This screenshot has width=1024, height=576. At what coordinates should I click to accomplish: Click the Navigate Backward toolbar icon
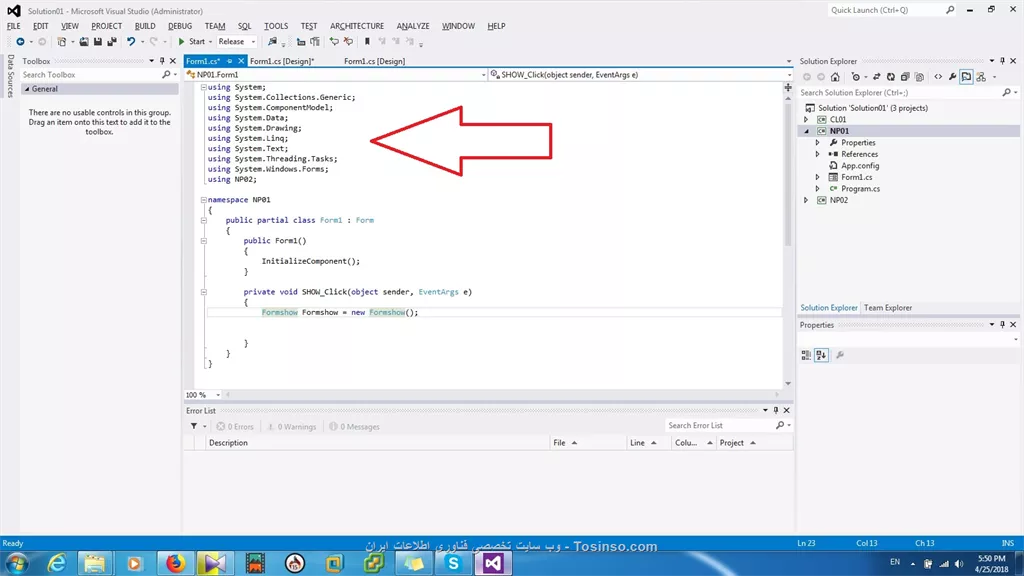pos(20,42)
